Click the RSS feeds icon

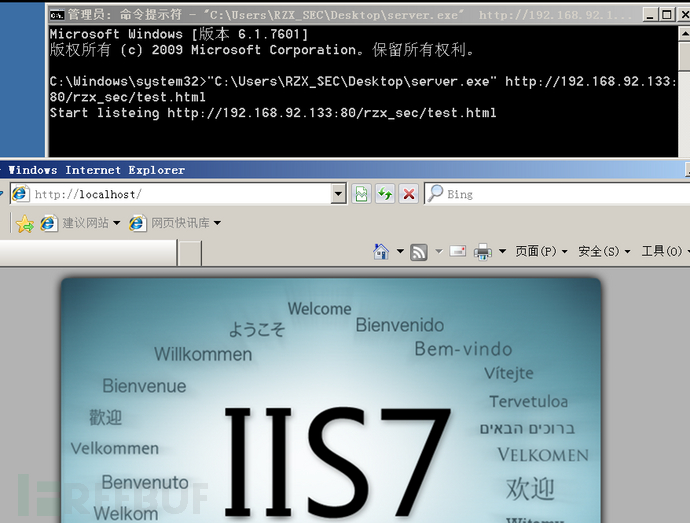(418, 252)
